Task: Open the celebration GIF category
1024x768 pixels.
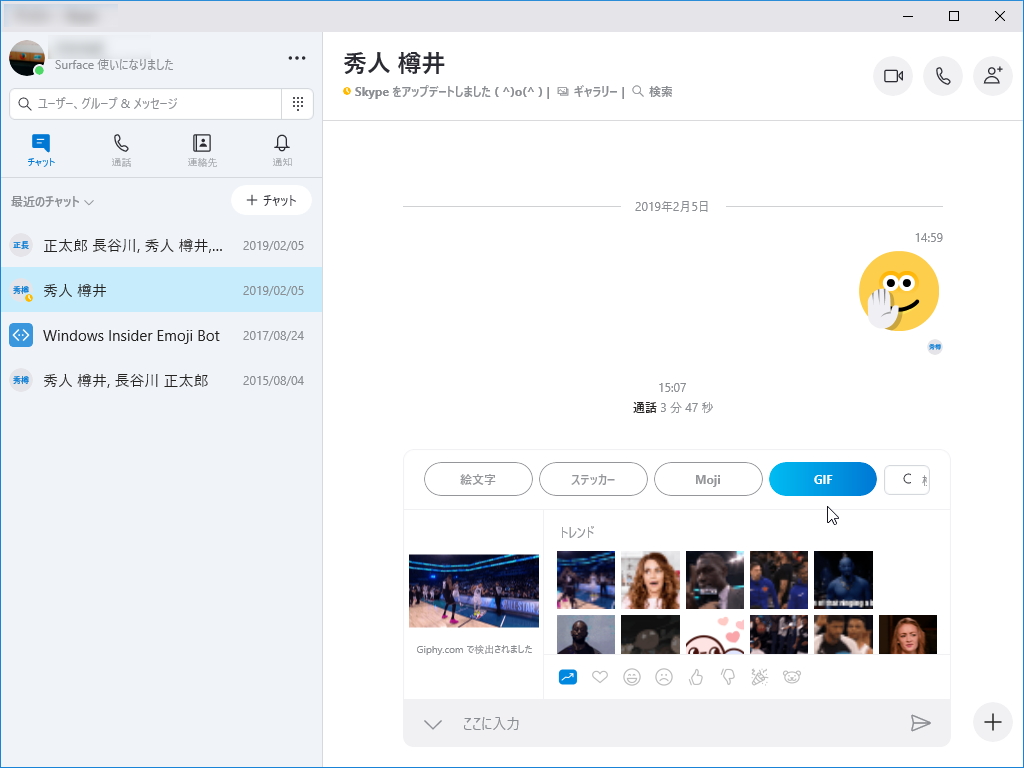Action: tap(759, 677)
